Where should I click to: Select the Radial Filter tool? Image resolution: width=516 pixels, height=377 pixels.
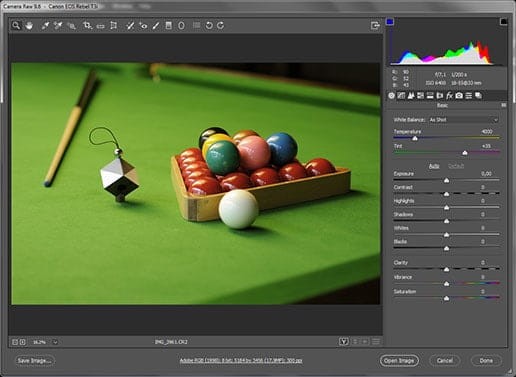click(x=181, y=25)
